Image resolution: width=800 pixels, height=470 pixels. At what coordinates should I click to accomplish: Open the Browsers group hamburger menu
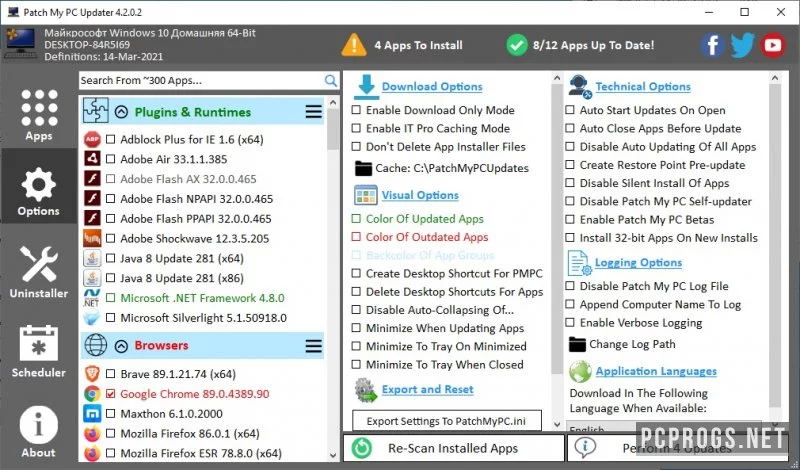coord(314,347)
